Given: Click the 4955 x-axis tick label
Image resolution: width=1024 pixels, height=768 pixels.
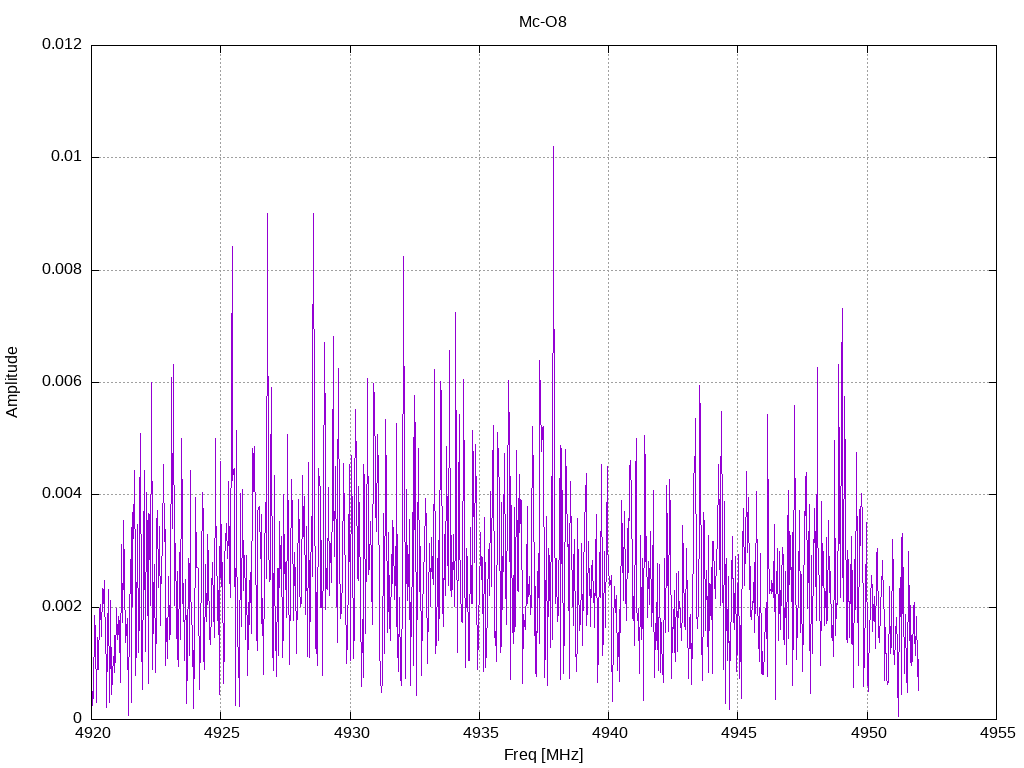Looking at the screenshot, I should [x=997, y=733].
